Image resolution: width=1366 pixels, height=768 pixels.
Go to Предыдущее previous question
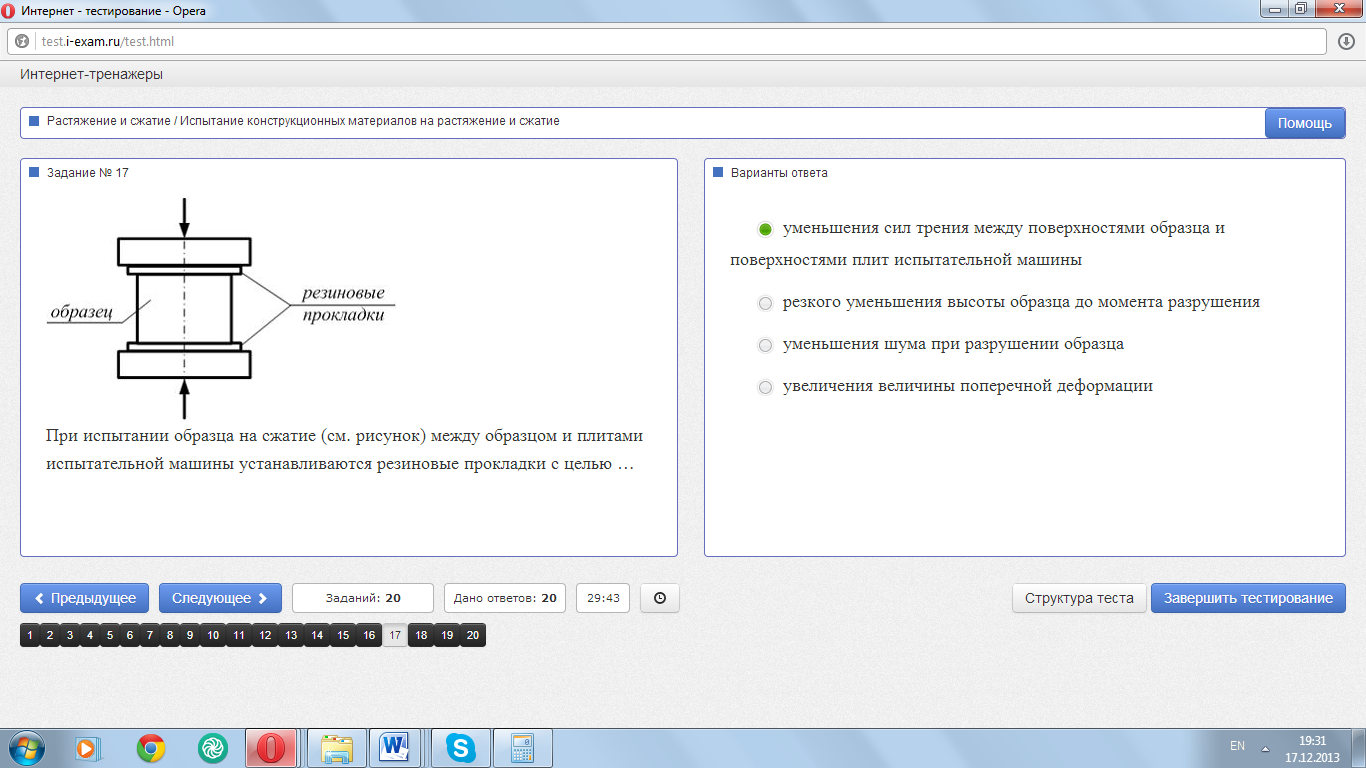[x=84, y=598]
